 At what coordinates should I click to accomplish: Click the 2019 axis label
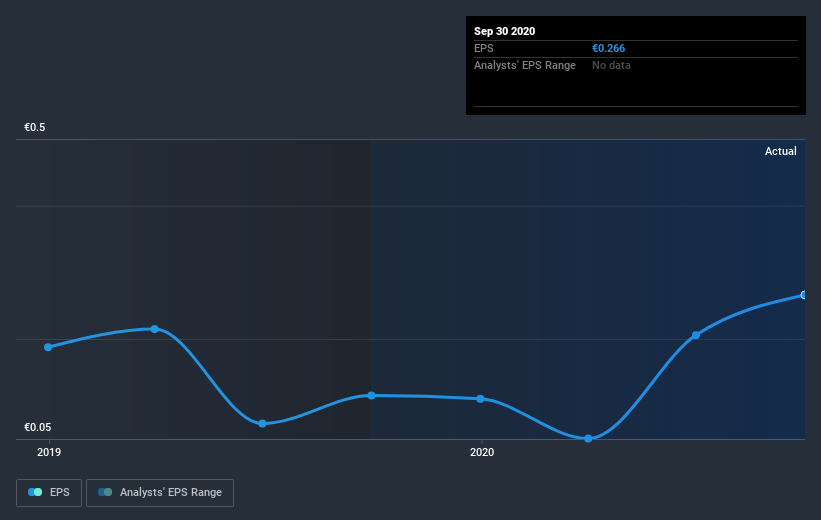click(x=49, y=452)
